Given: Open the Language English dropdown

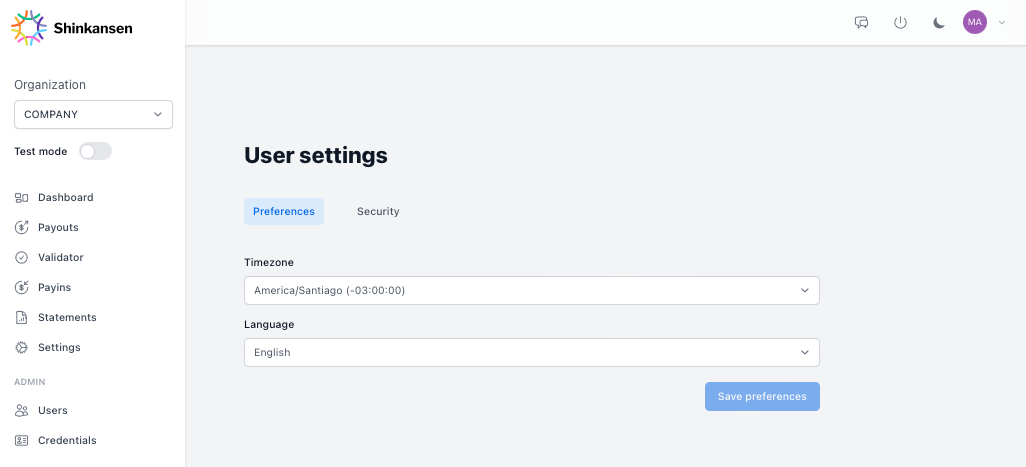Looking at the screenshot, I should click(532, 353).
